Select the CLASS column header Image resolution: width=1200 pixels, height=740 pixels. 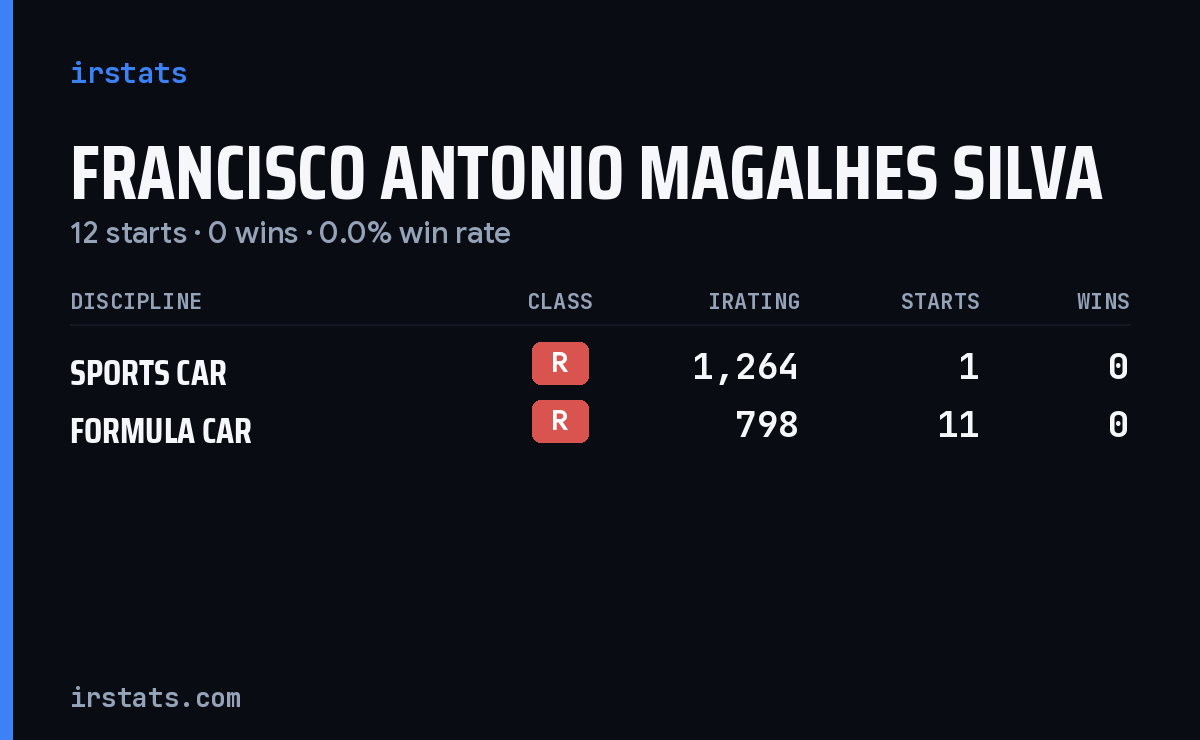(560, 301)
